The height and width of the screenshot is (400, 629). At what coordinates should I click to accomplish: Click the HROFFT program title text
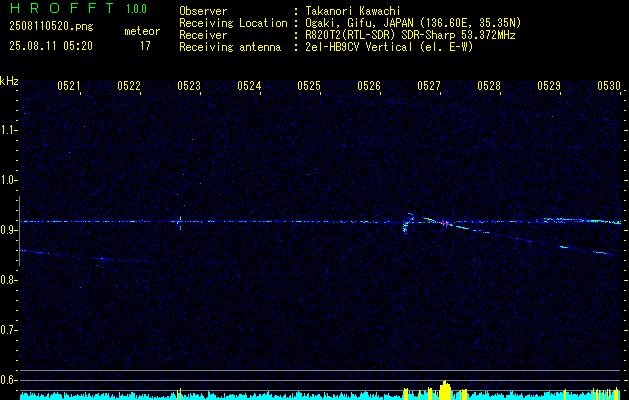pyautogui.click(x=63, y=8)
